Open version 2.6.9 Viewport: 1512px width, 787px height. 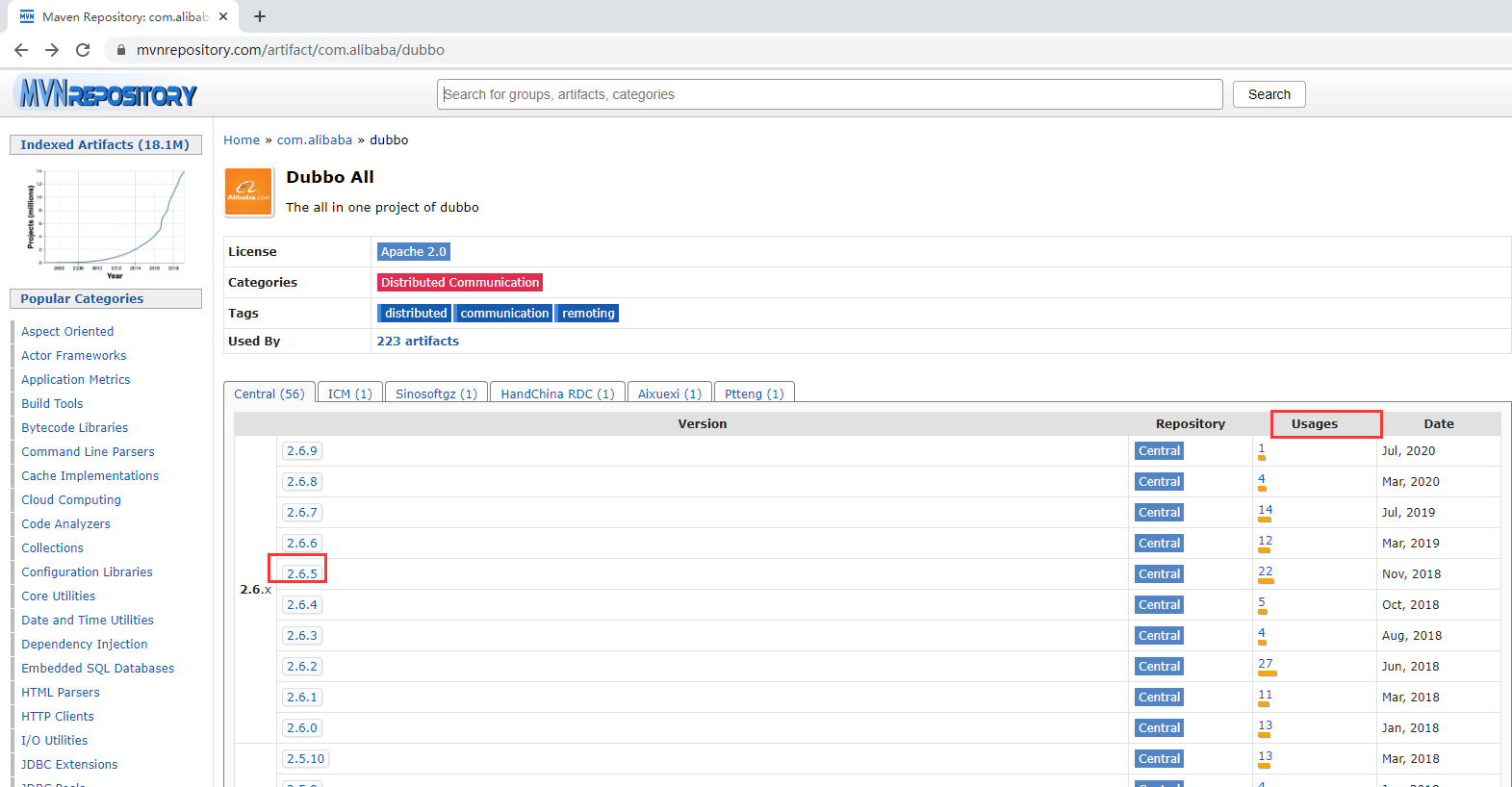click(x=302, y=450)
